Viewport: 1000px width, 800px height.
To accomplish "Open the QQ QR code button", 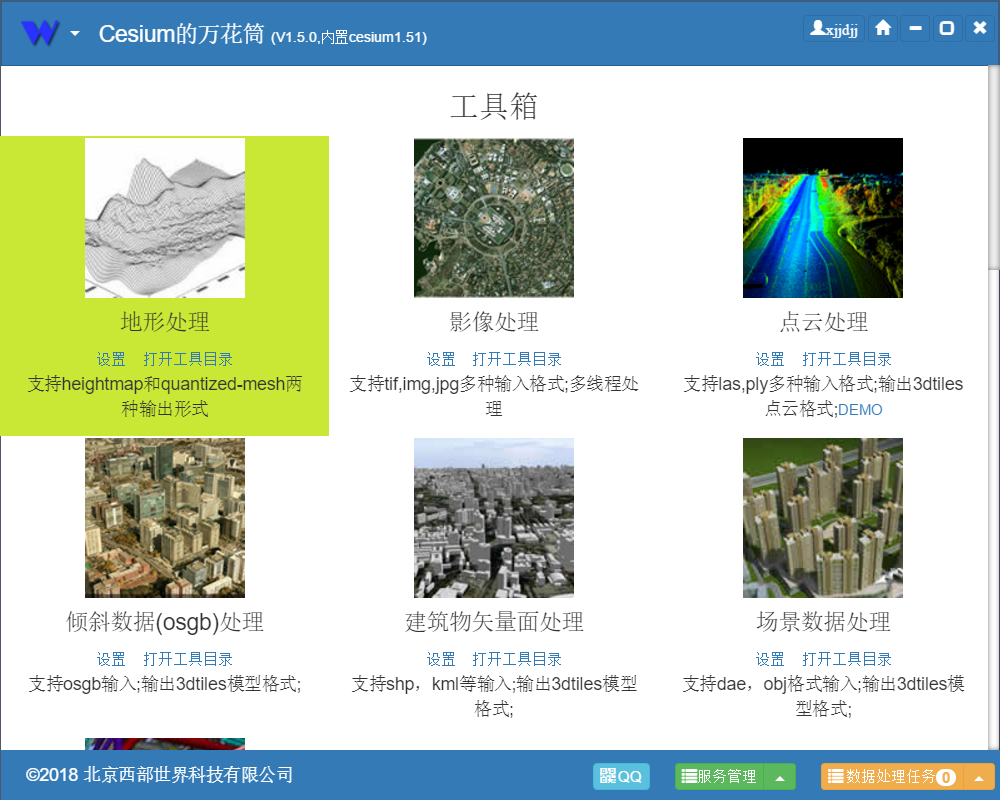I will coord(621,776).
